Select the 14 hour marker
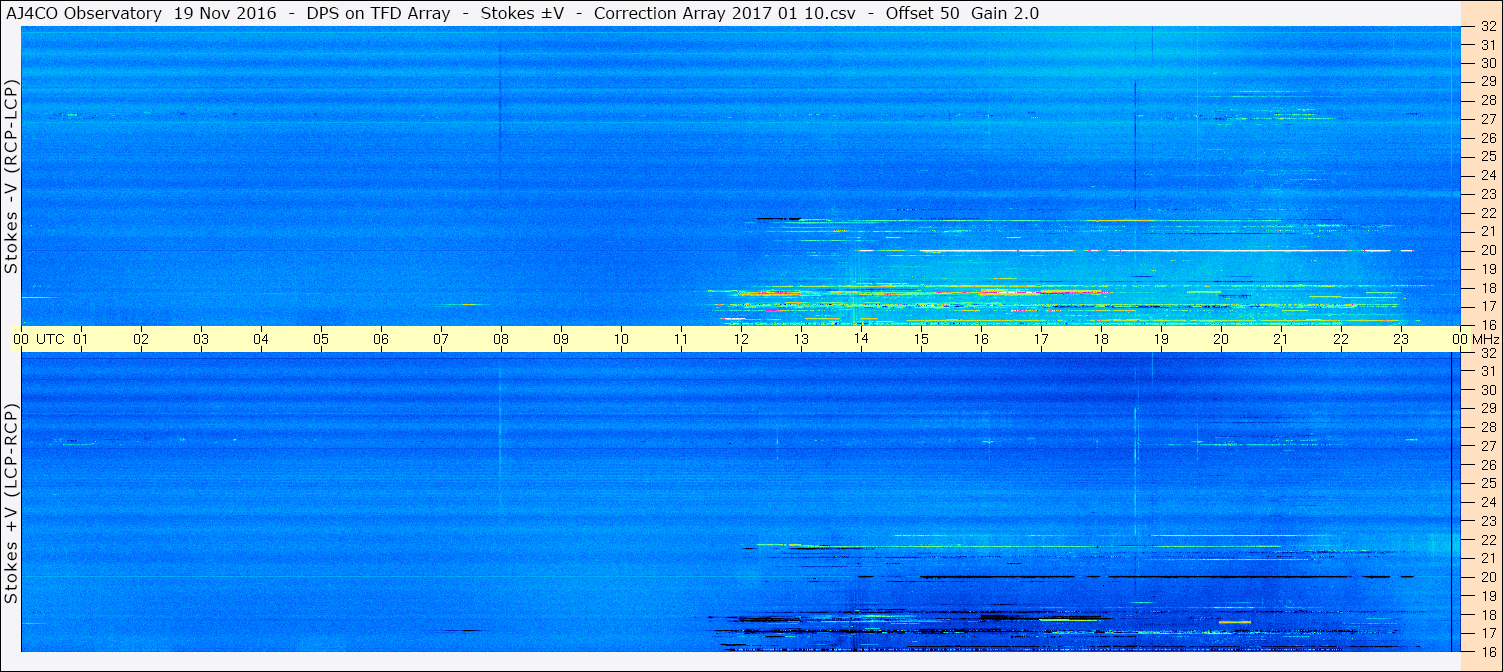This screenshot has width=1503, height=672. point(862,339)
